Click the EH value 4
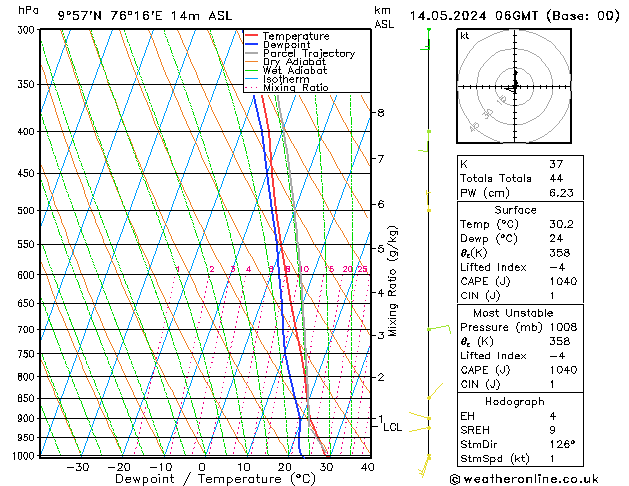The image size is (629, 486). [553, 416]
